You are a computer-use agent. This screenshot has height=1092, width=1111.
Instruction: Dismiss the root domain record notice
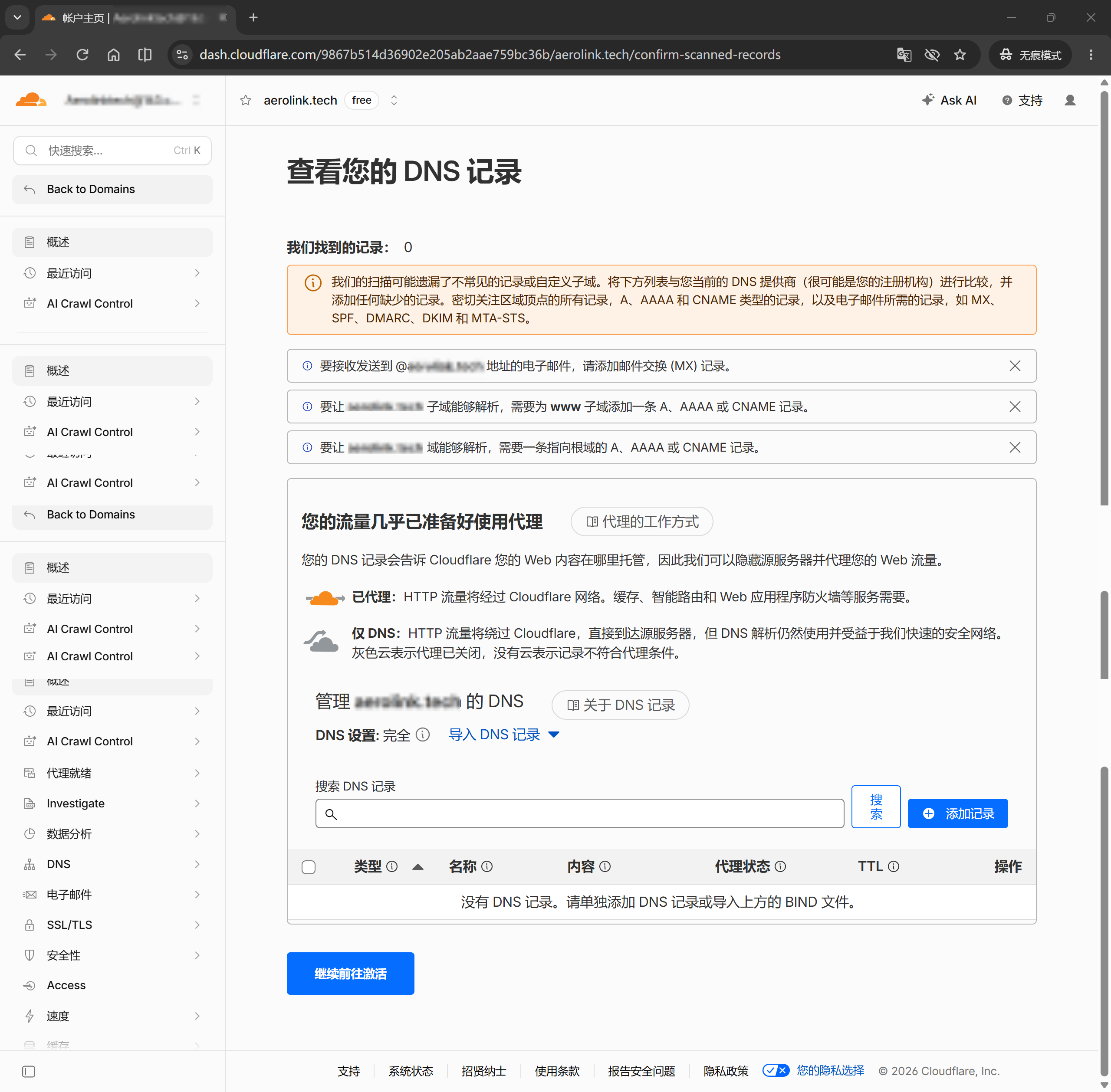pyautogui.click(x=1015, y=447)
